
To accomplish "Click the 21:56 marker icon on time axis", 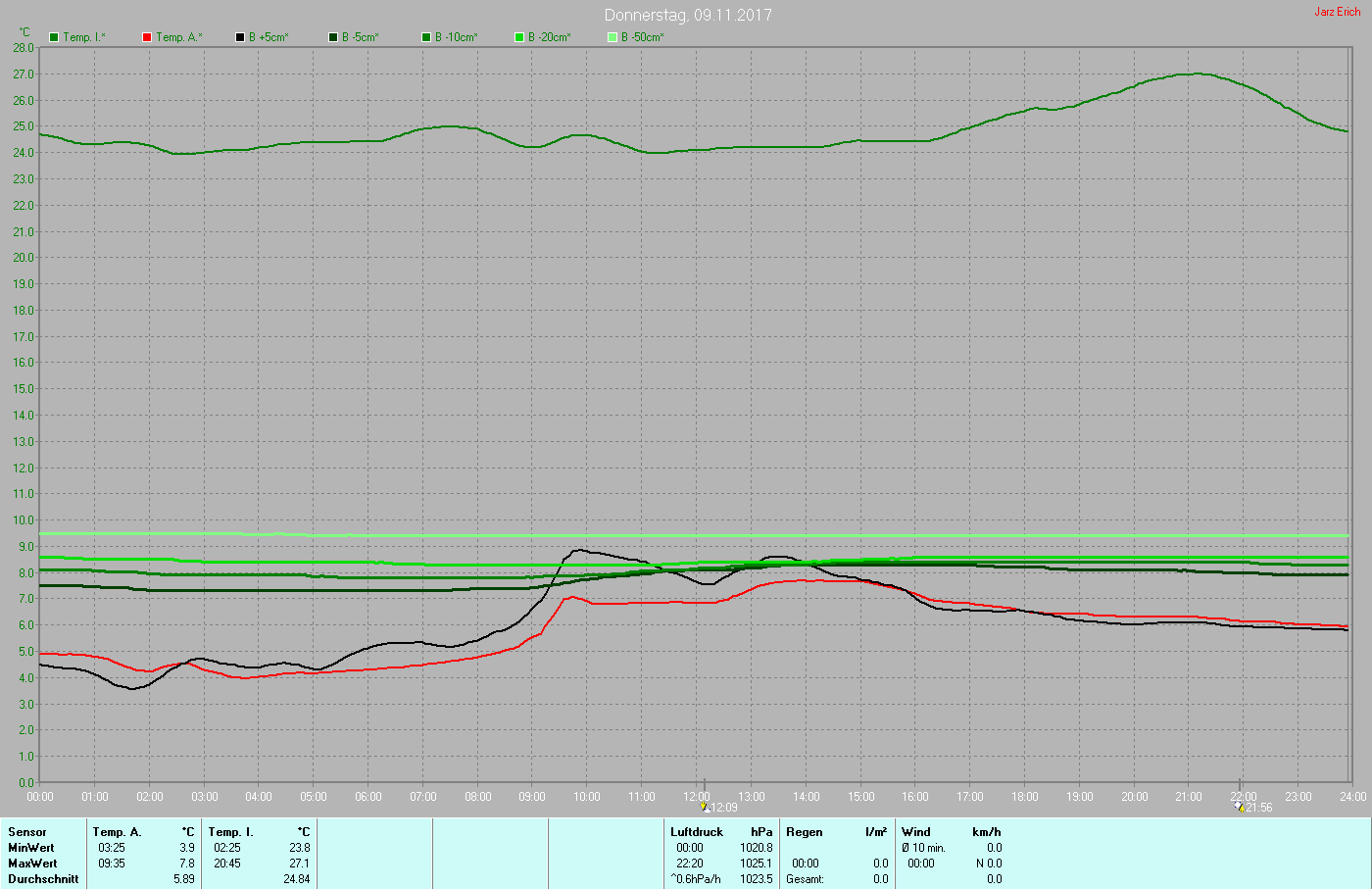I will (x=1239, y=807).
